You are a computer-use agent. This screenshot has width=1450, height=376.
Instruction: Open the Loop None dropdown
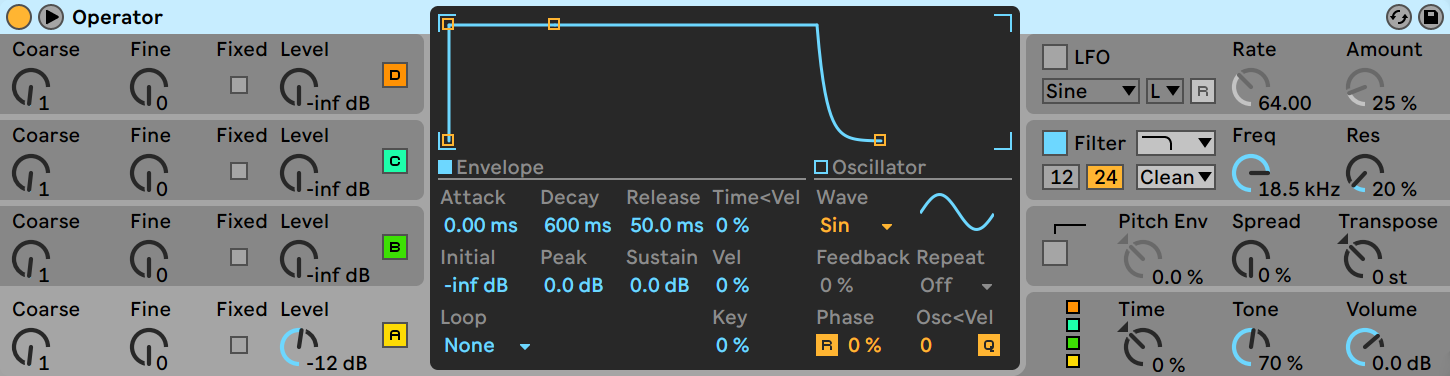click(487, 346)
